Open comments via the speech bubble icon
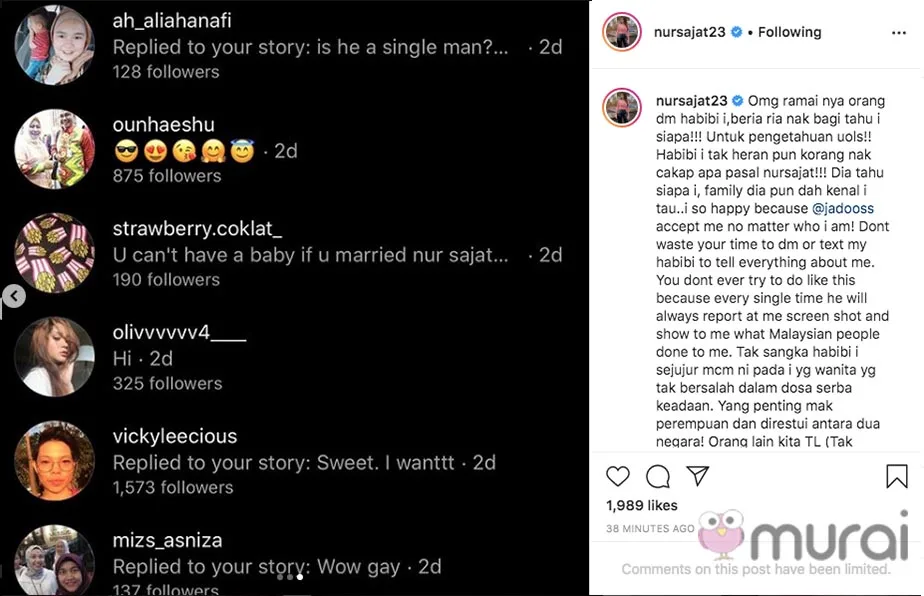This screenshot has width=924, height=596. (x=657, y=476)
